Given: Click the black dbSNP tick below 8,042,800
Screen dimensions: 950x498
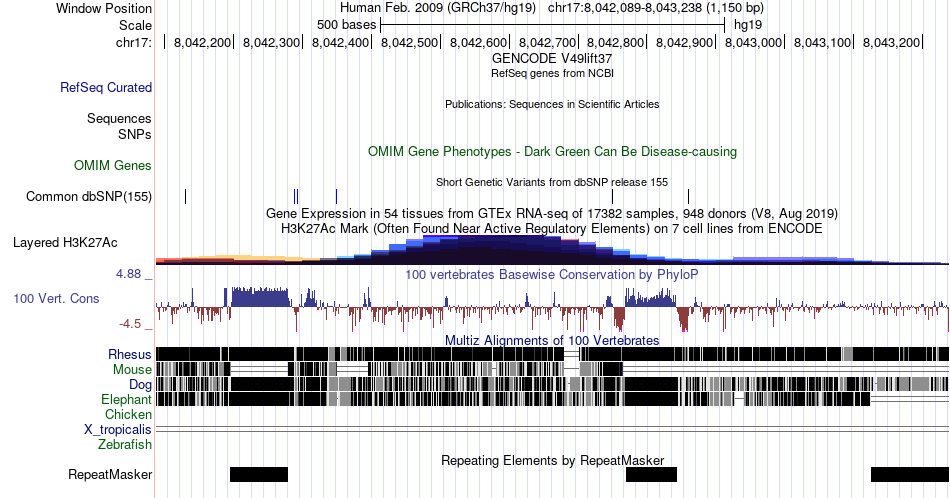Looking at the screenshot, I should pos(613,196).
